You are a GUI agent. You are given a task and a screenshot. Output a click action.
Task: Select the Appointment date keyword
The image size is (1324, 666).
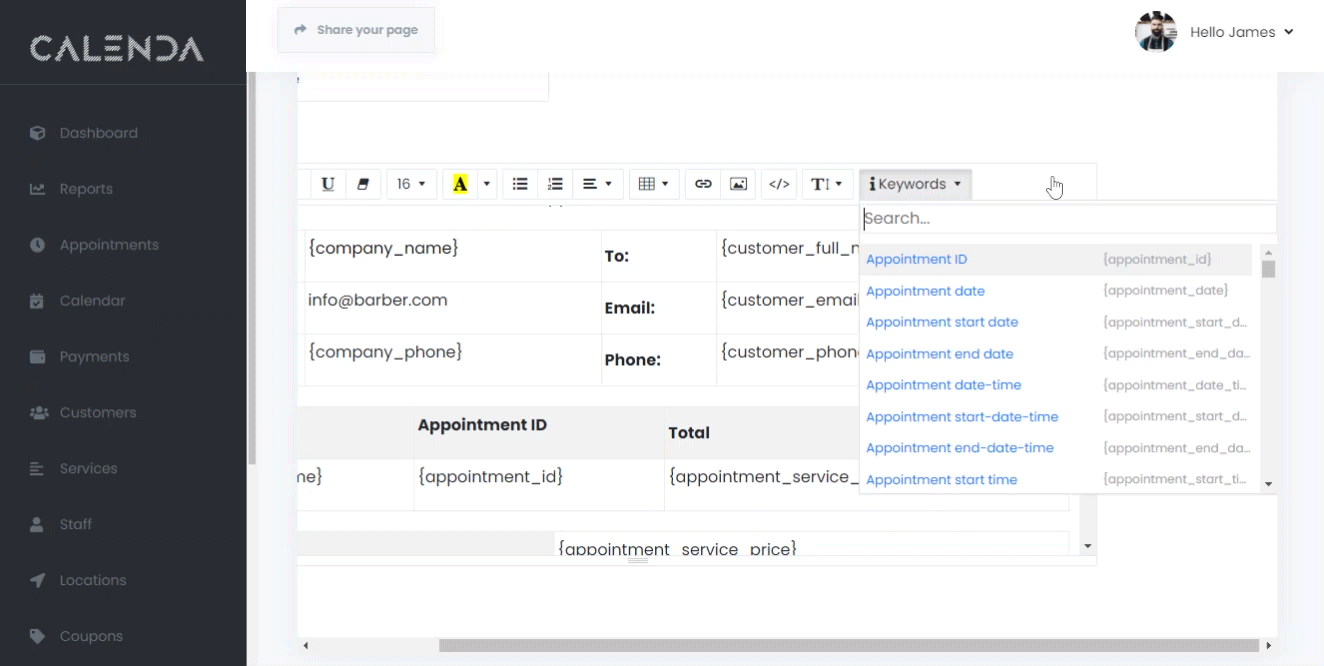click(925, 291)
